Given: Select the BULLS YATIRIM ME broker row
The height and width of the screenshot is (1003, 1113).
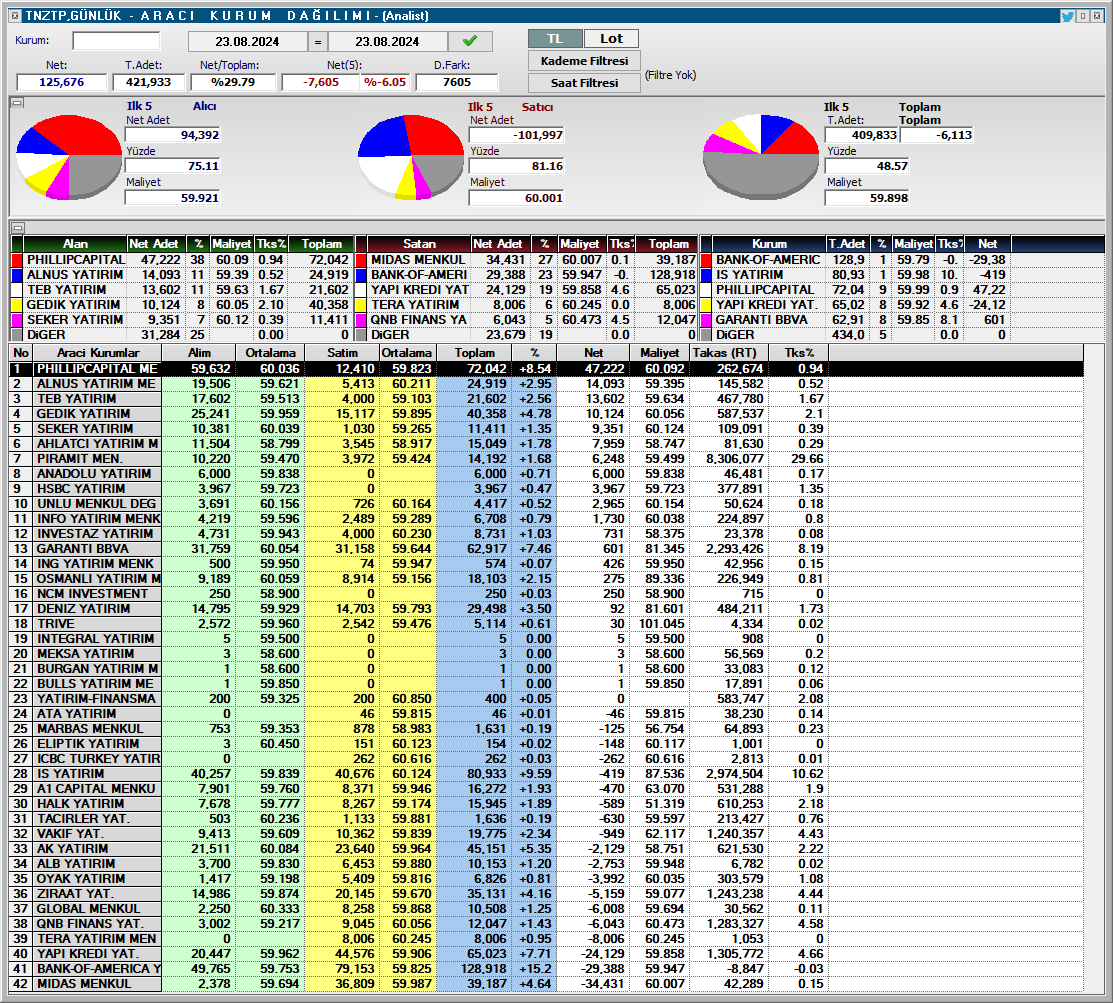Looking at the screenshot, I should click(547, 684).
